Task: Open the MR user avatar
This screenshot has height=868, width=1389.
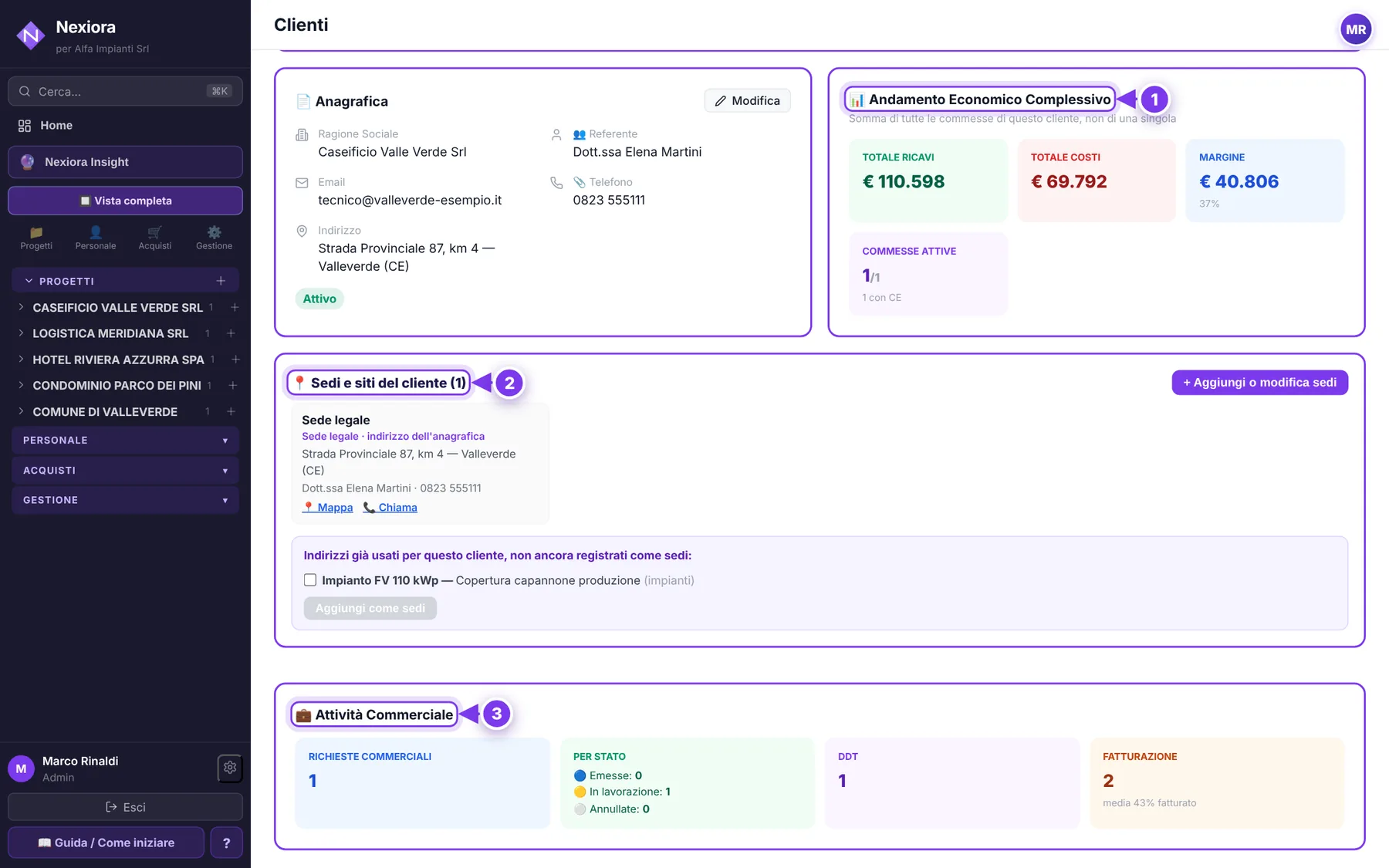Action: pos(1356,30)
